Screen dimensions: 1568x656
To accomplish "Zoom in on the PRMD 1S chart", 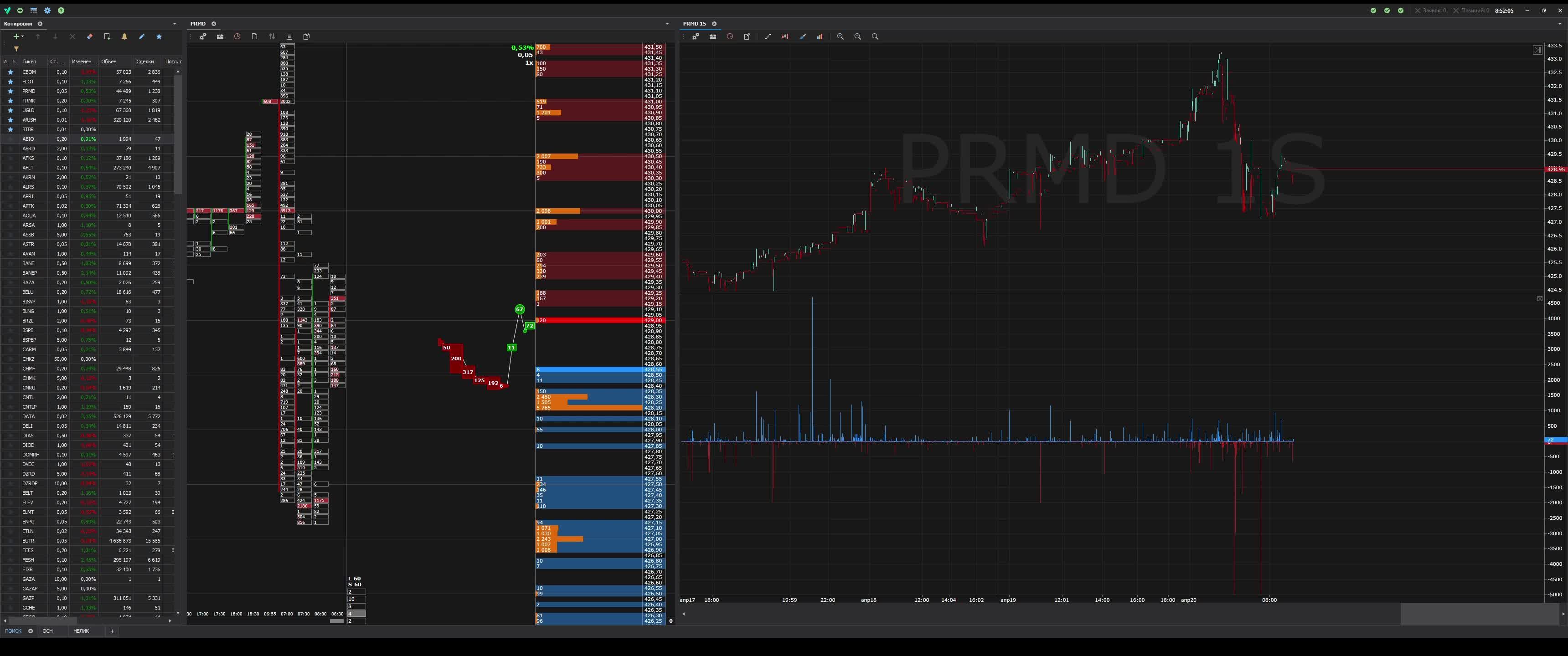I will tap(840, 36).
